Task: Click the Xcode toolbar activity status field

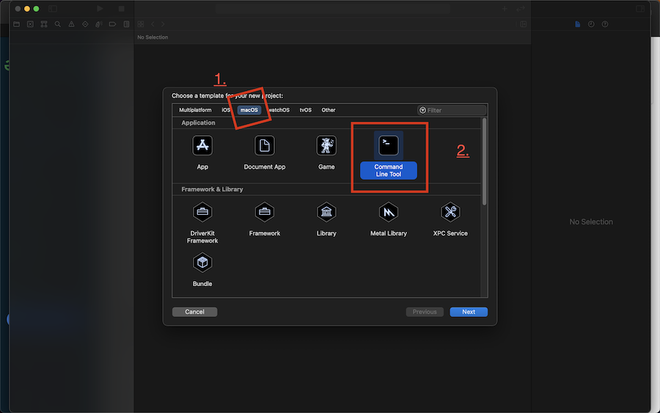Action: pos(333,8)
